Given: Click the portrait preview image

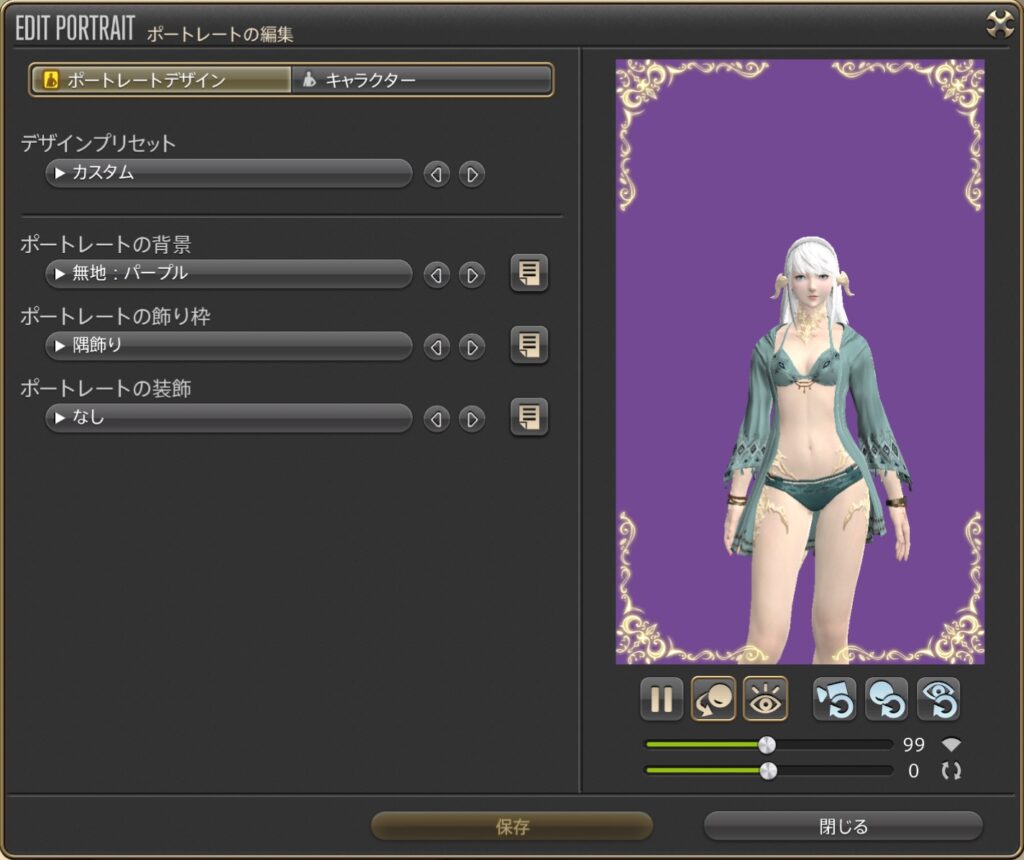Looking at the screenshot, I should pyautogui.click(x=800, y=362).
